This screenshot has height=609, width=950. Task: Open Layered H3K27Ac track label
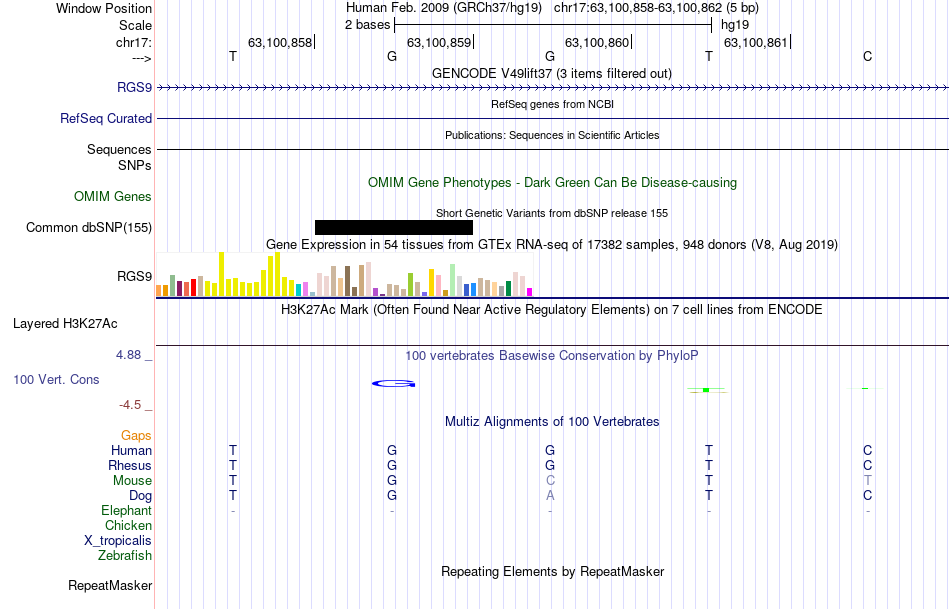65,324
